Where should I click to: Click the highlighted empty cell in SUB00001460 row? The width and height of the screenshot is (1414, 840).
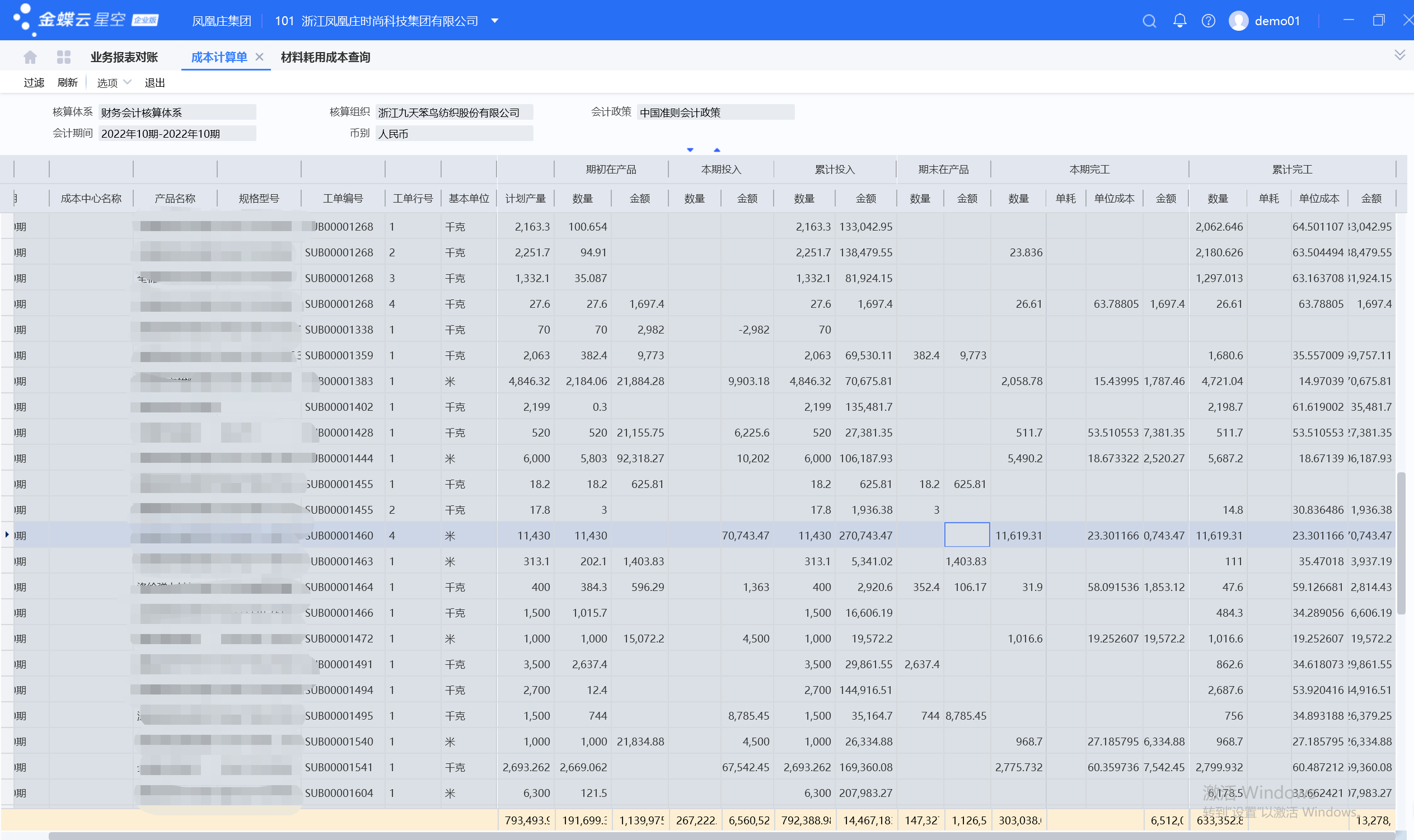[967, 535]
